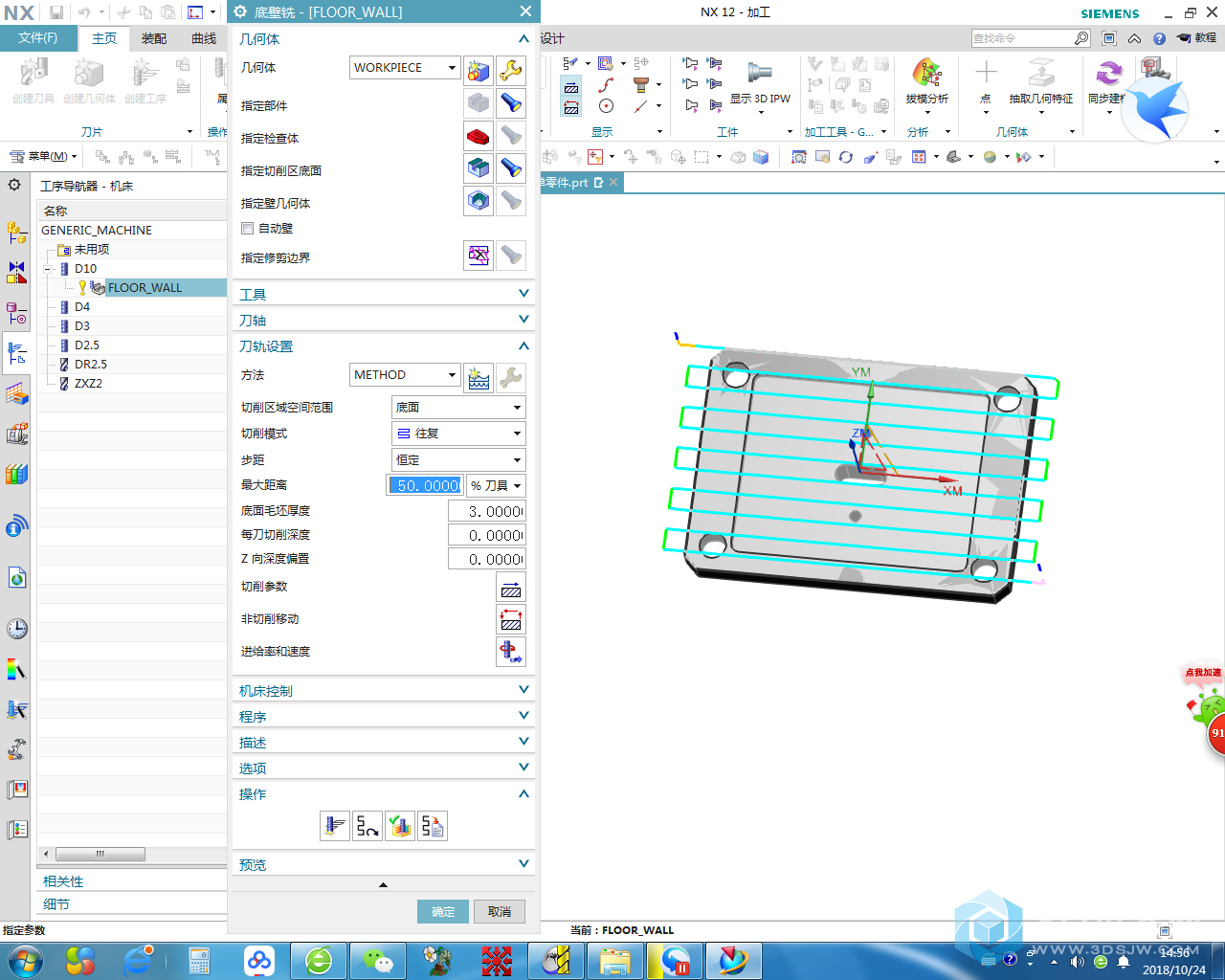Expand the 刀轴 section
The image size is (1225, 980).
click(x=384, y=320)
